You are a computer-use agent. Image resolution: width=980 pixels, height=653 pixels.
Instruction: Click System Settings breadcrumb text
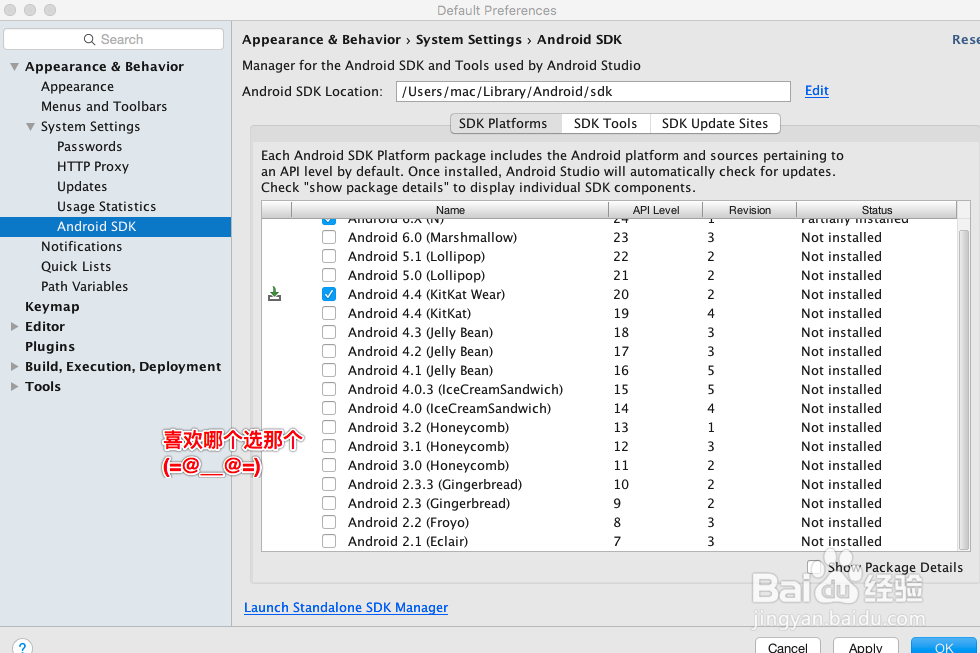(469, 39)
